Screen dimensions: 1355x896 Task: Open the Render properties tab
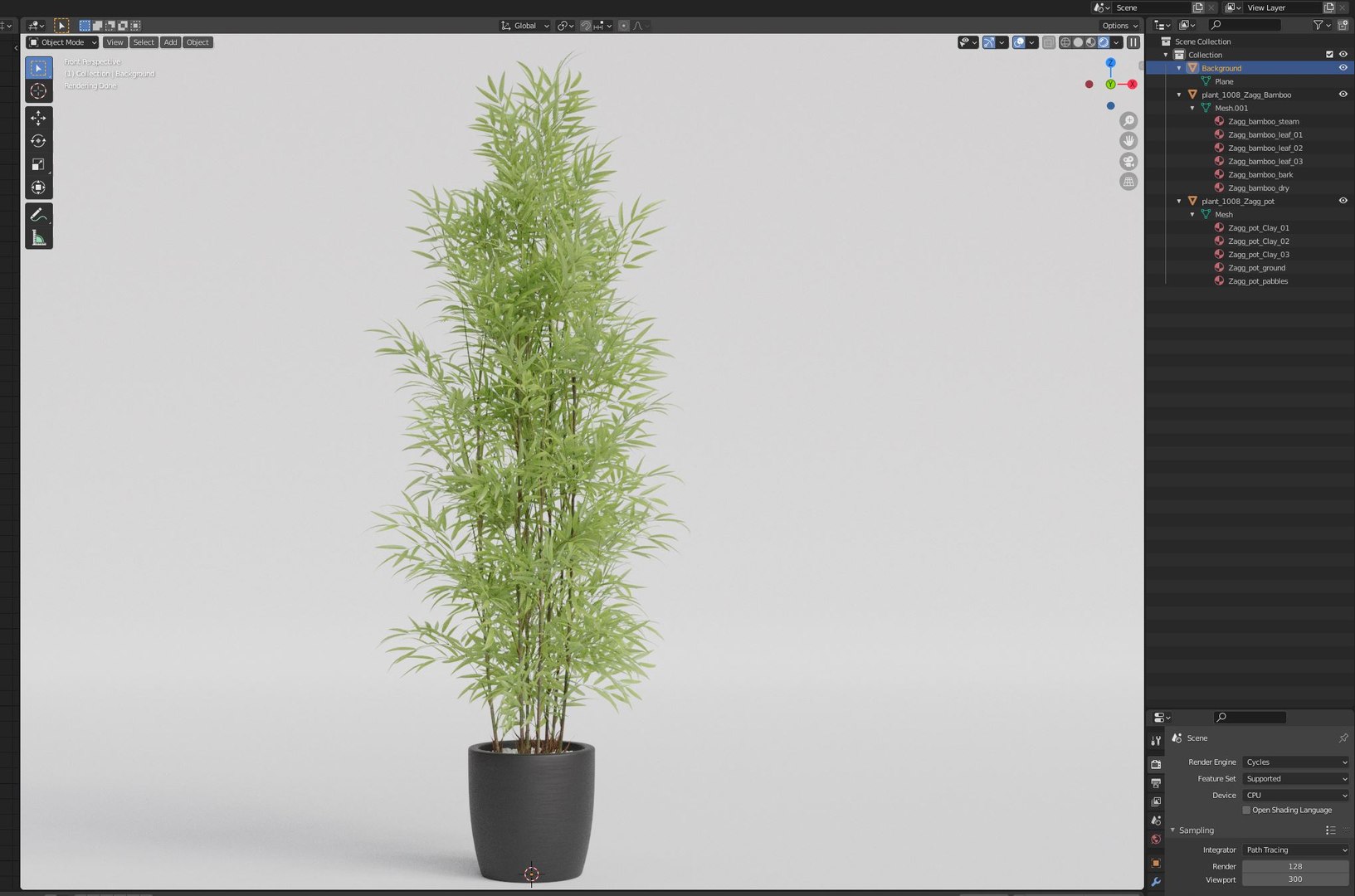click(x=1156, y=763)
